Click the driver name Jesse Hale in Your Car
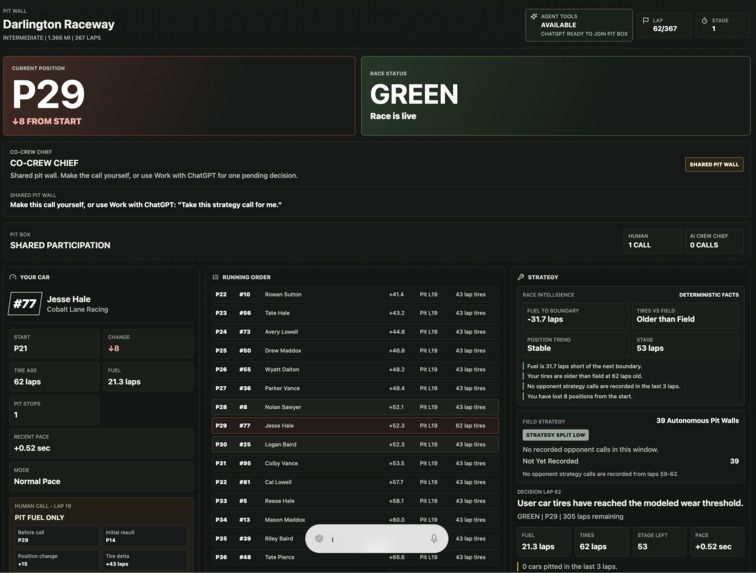The image size is (756, 573). click(68, 299)
